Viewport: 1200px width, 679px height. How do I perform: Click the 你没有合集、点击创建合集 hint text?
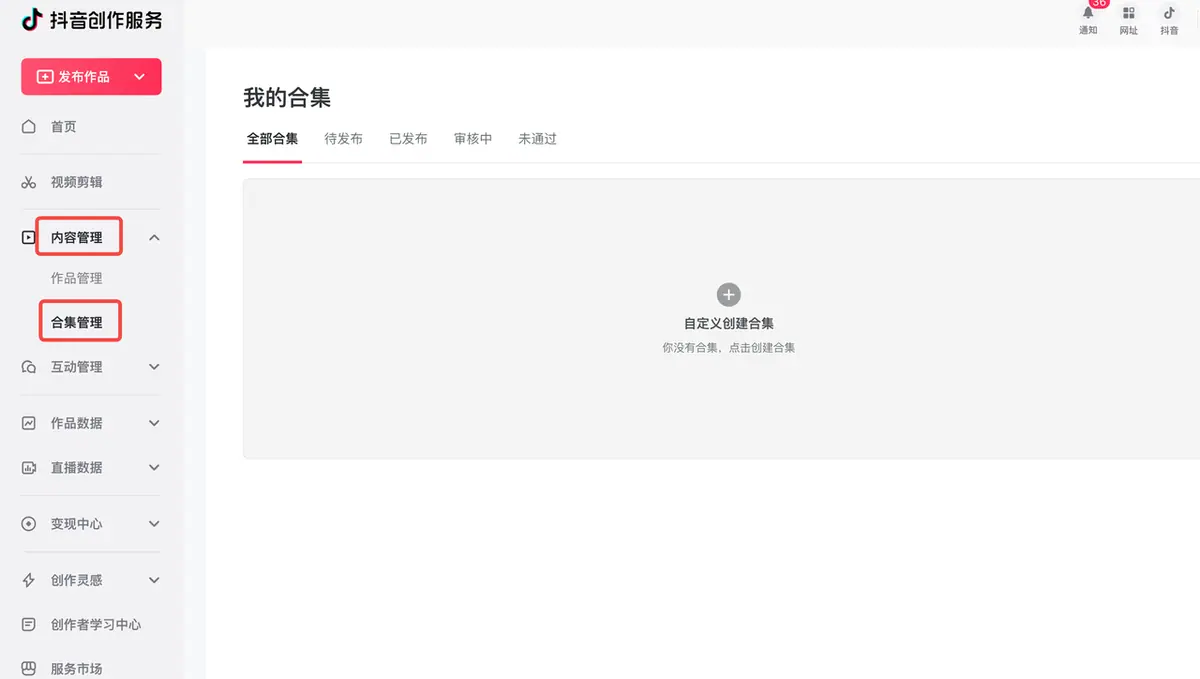(x=729, y=348)
